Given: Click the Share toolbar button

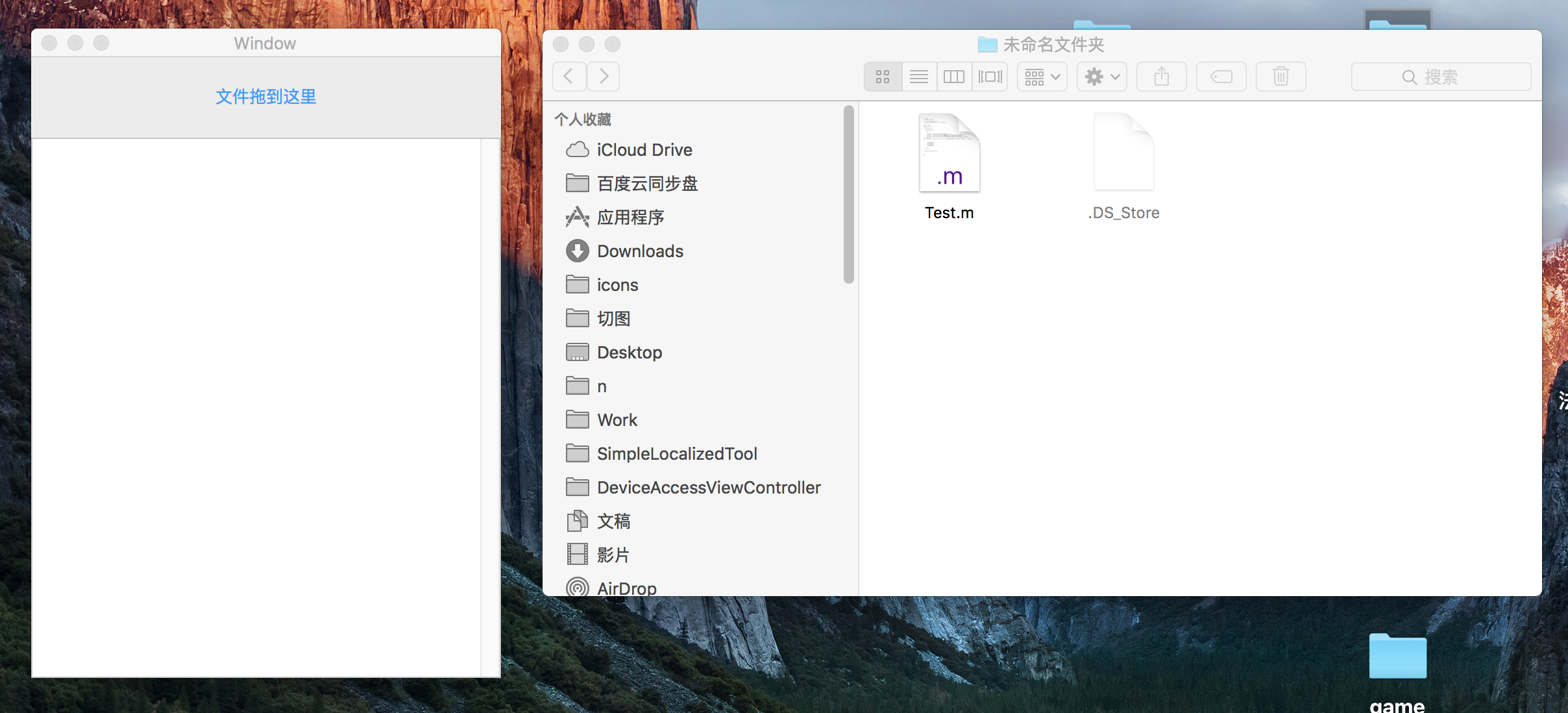Looking at the screenshot, I should 1162,77.
